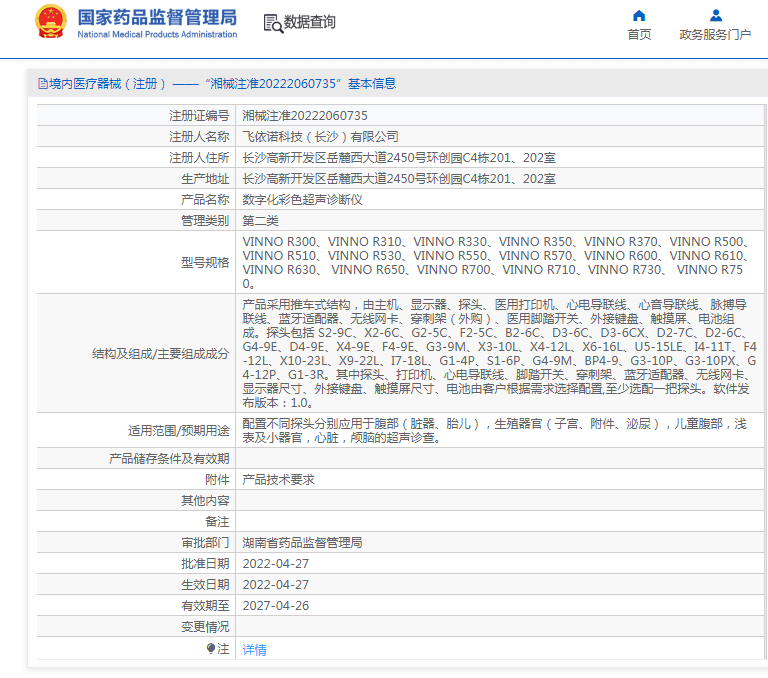
Task: Click the 首页 text link
Action: coord(639,35)
